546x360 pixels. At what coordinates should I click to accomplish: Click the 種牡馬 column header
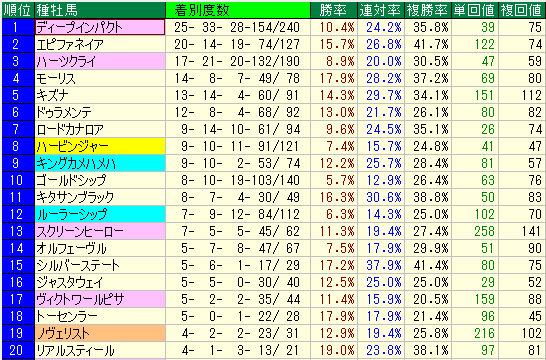tap(100, 10)
